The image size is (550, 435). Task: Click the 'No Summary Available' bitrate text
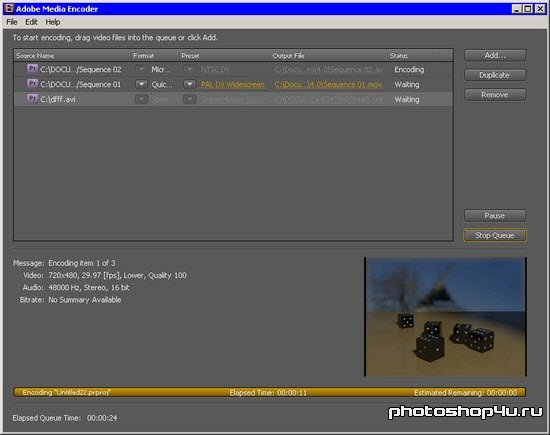pyautogui.click(x=85, y=300)
